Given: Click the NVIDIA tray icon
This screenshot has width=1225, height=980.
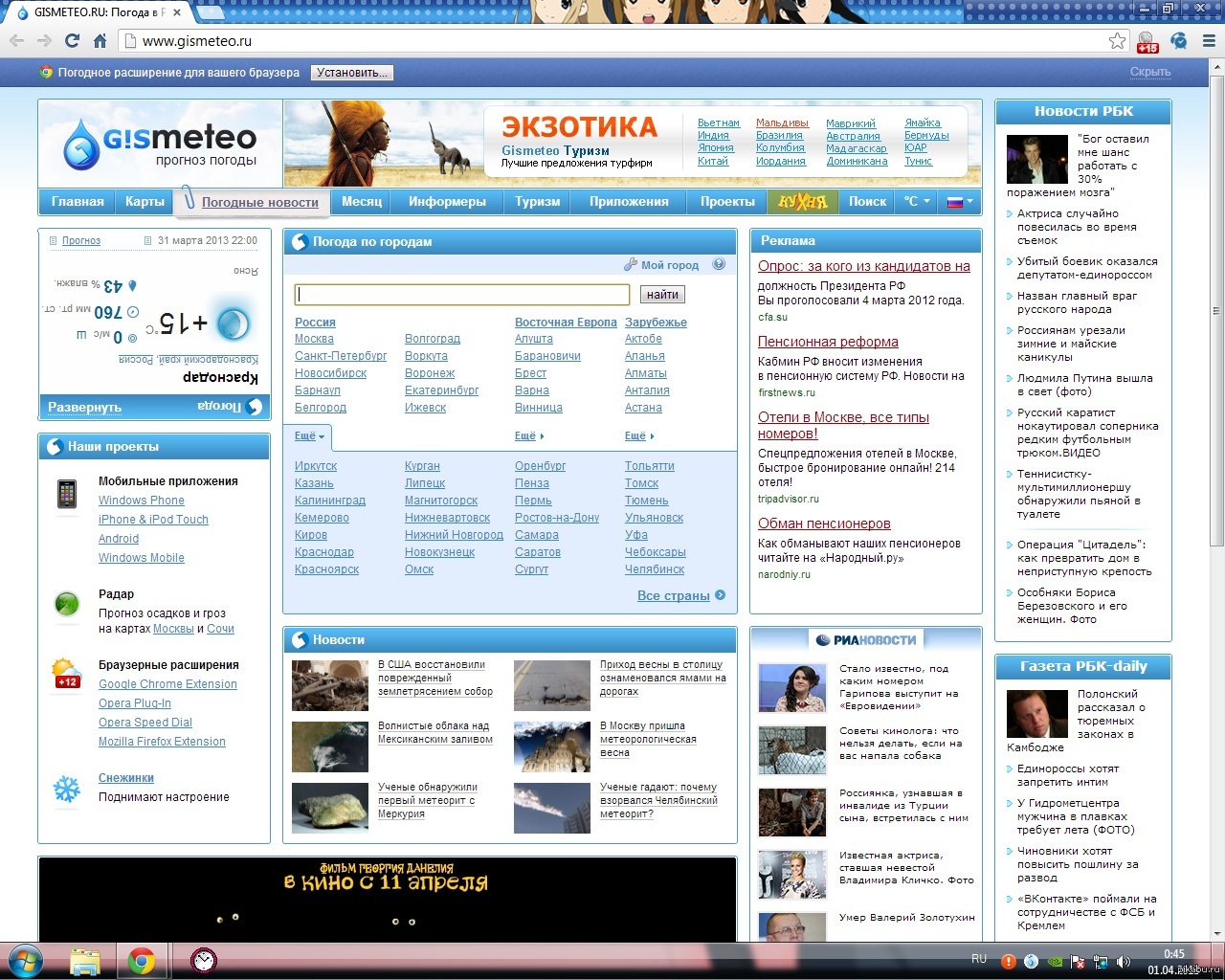Looking at the screenshot, I should (x=1055, y=961).
